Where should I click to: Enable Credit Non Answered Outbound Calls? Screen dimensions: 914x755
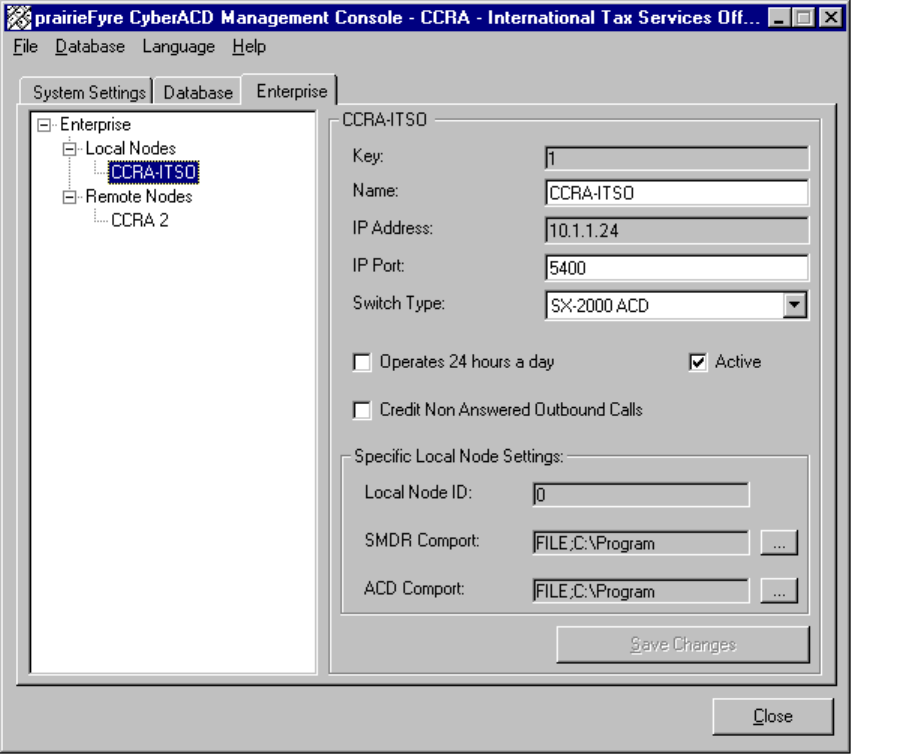[362, 410]
